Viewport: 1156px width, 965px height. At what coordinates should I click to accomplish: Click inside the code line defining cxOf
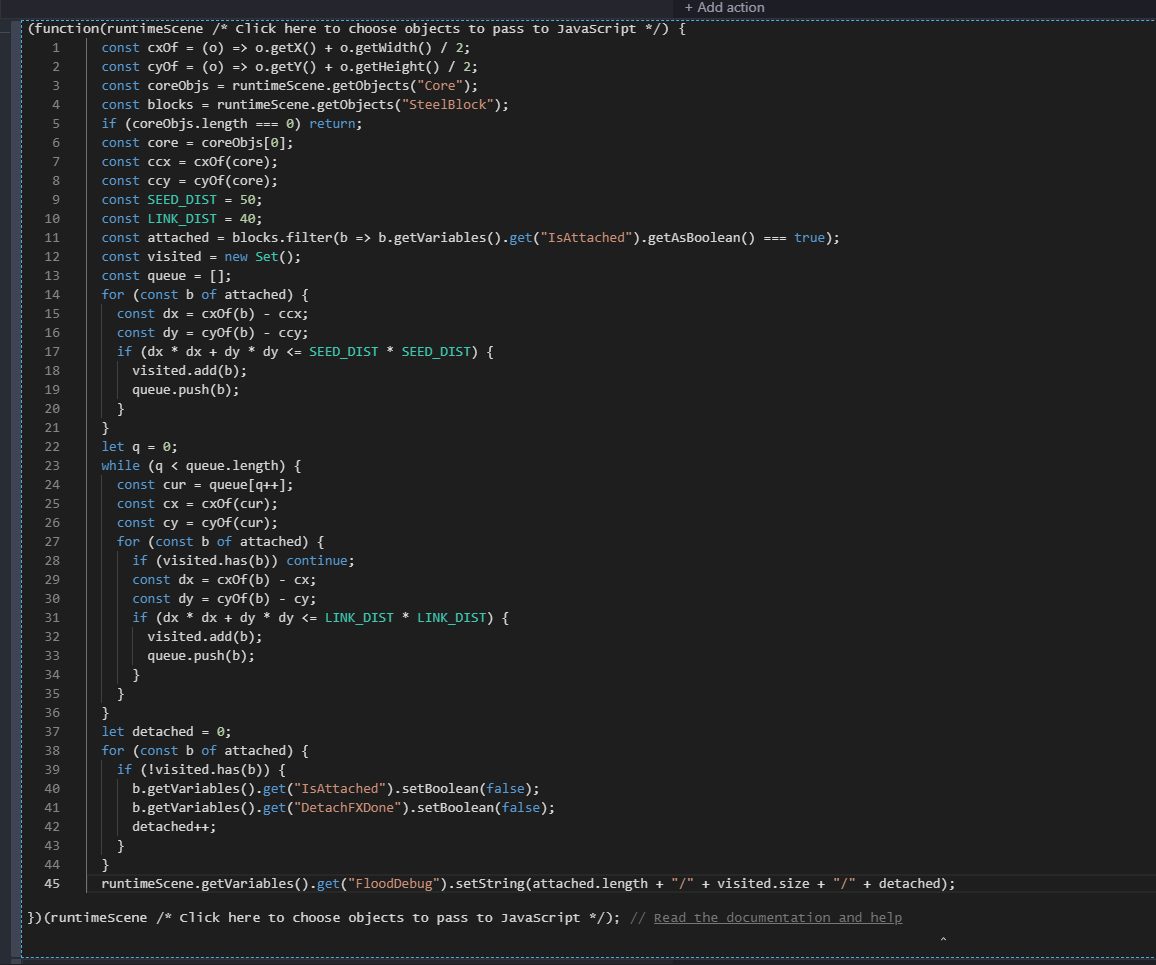(x=285, y=48)
